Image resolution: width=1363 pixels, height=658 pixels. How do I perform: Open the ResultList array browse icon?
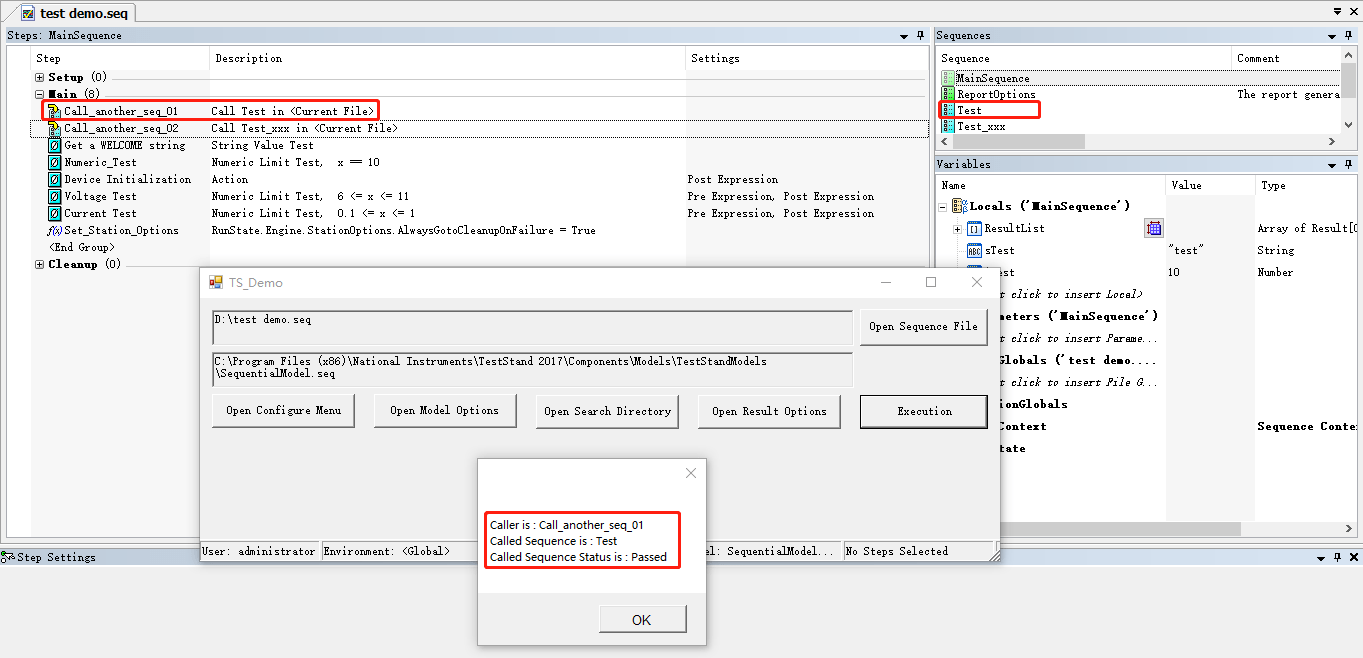[x=1153, y=227]
